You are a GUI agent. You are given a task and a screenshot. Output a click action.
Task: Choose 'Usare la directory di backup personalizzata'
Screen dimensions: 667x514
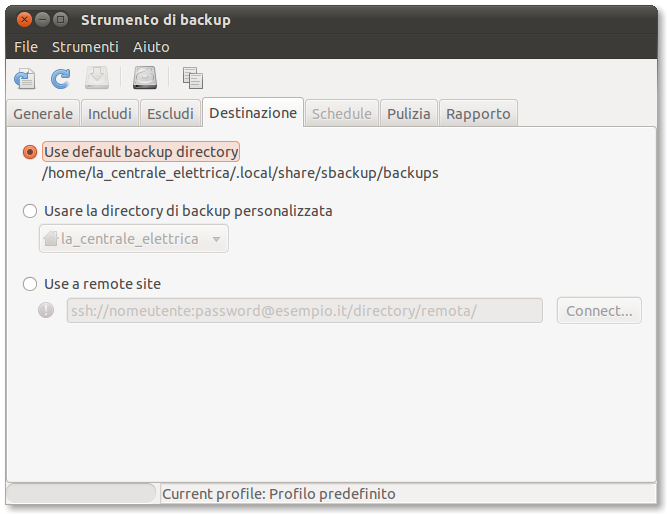pos(30,211)
